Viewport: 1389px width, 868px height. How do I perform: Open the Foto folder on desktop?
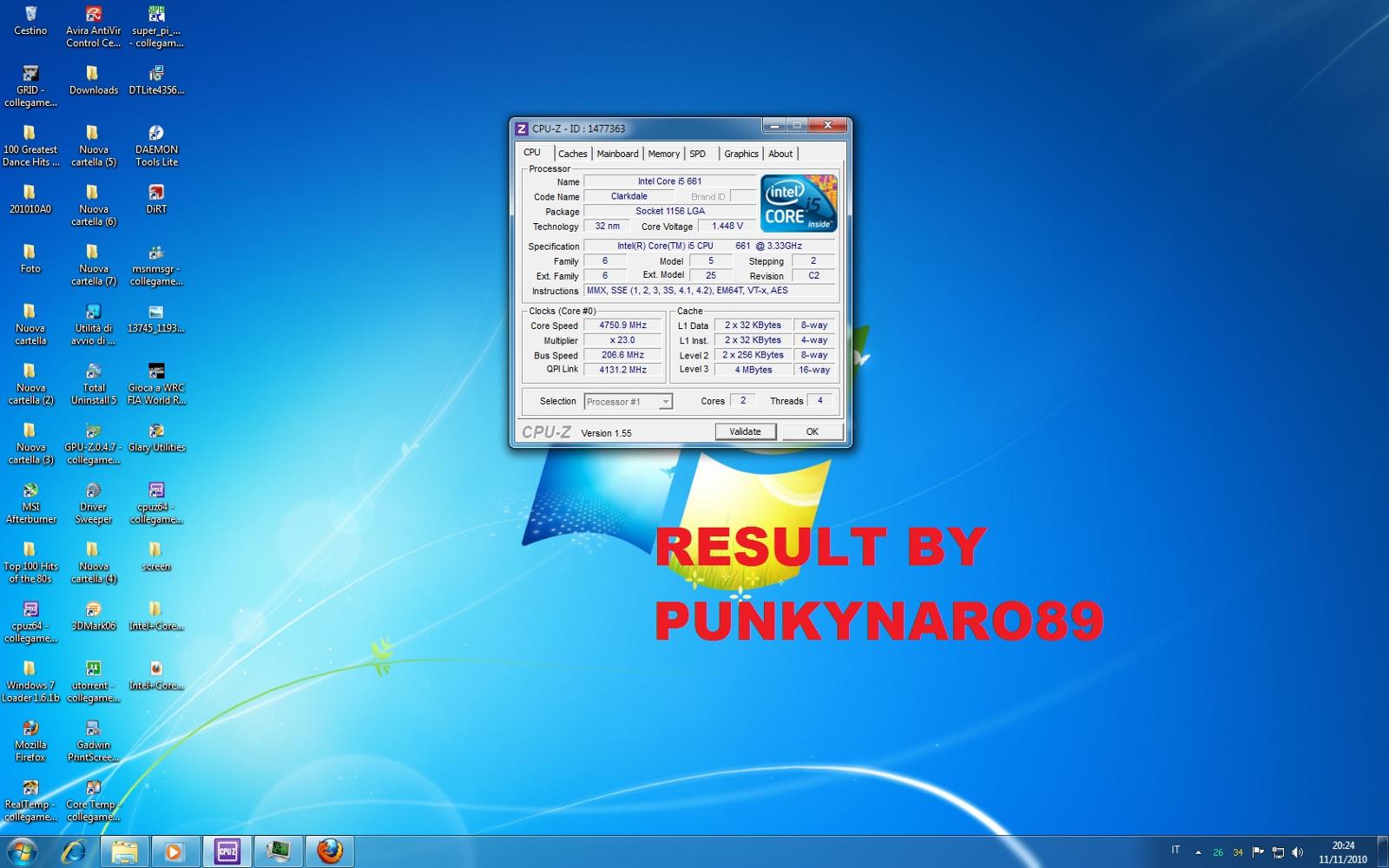(30, 259)
